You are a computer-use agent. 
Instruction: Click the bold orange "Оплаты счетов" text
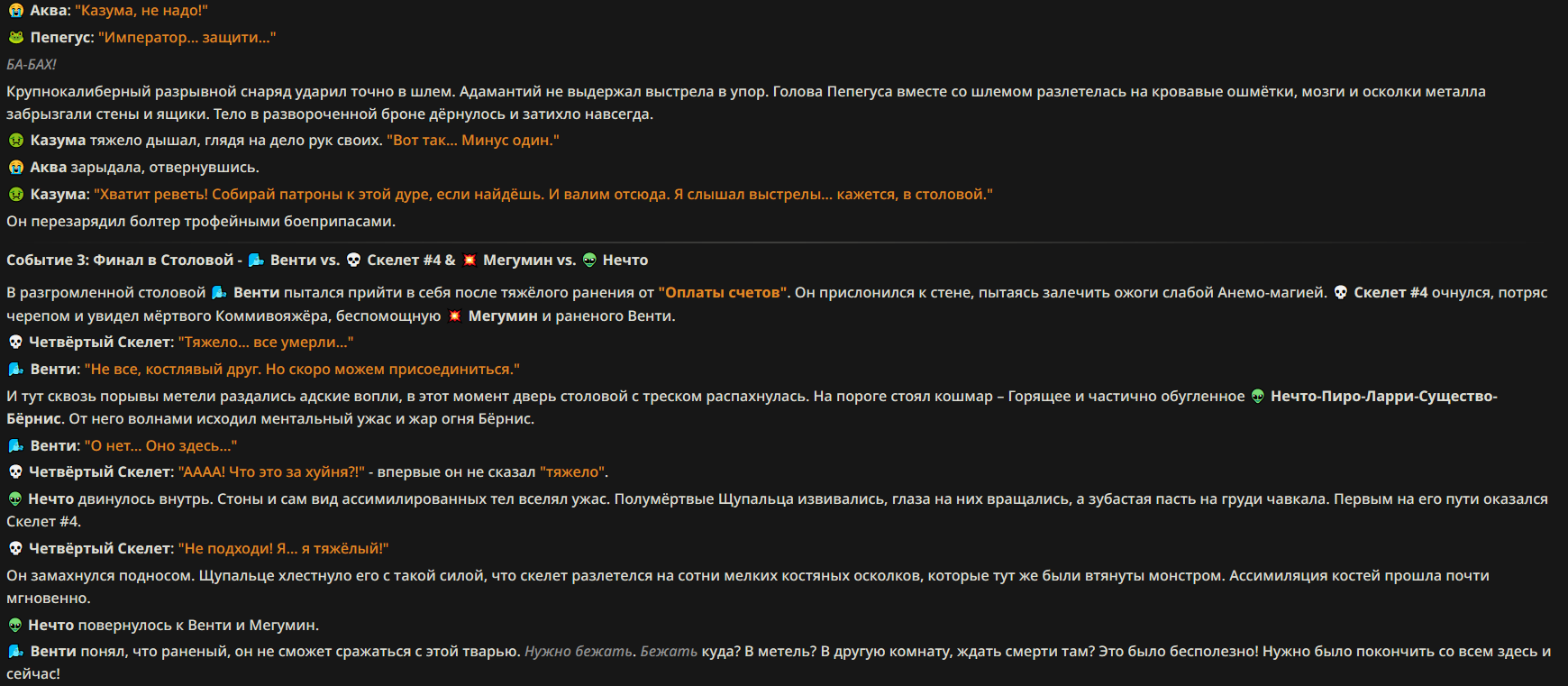coord(723,293)
